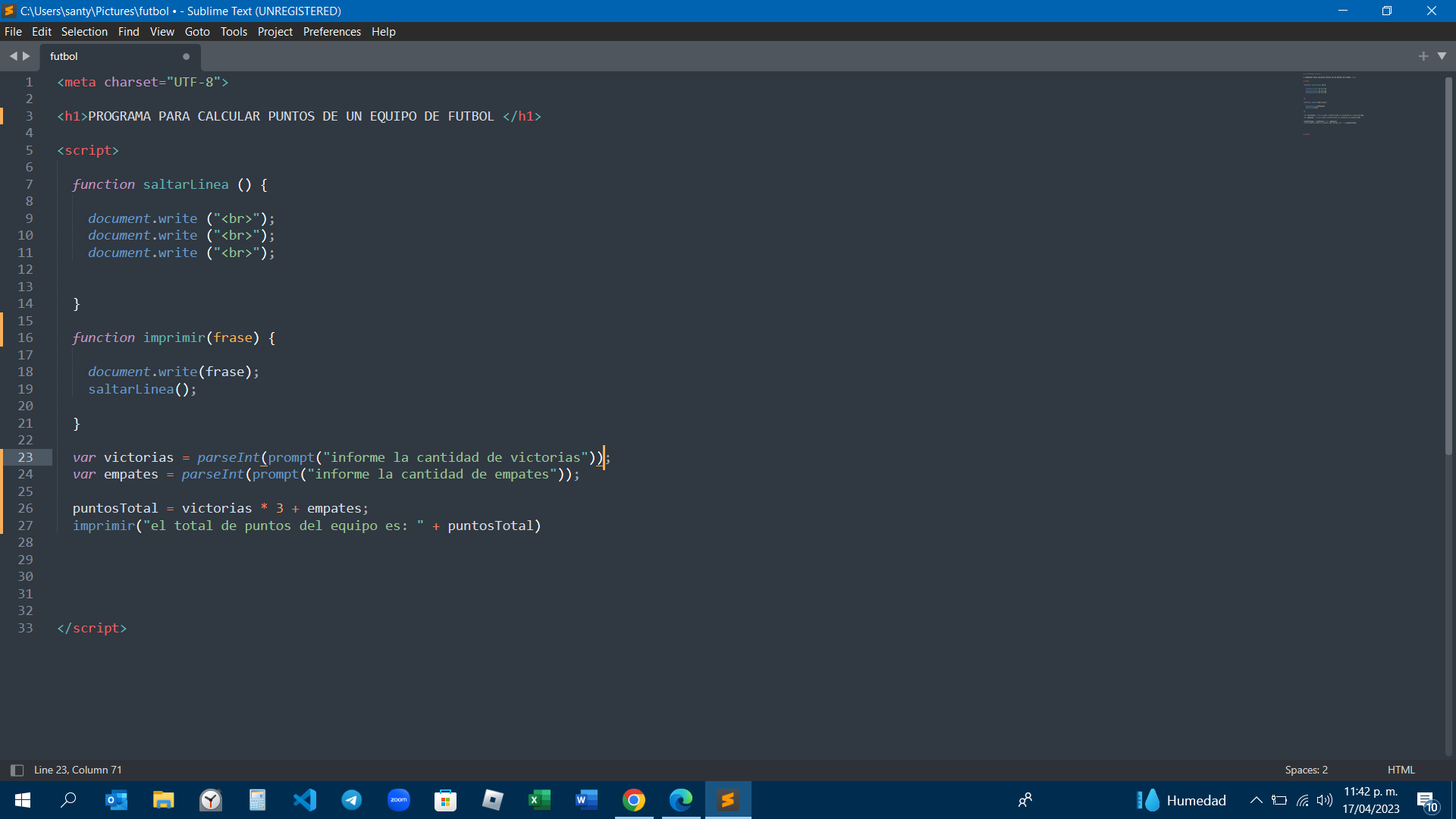Open the People icon in the taskbar
Screen dimensions: 1456x819
[x=1025, y=800]
